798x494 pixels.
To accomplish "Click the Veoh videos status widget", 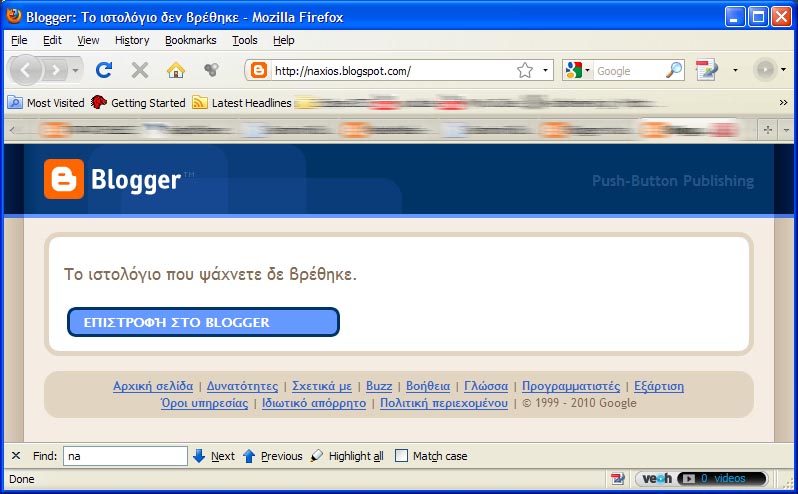I will click(x=701, y=479).
